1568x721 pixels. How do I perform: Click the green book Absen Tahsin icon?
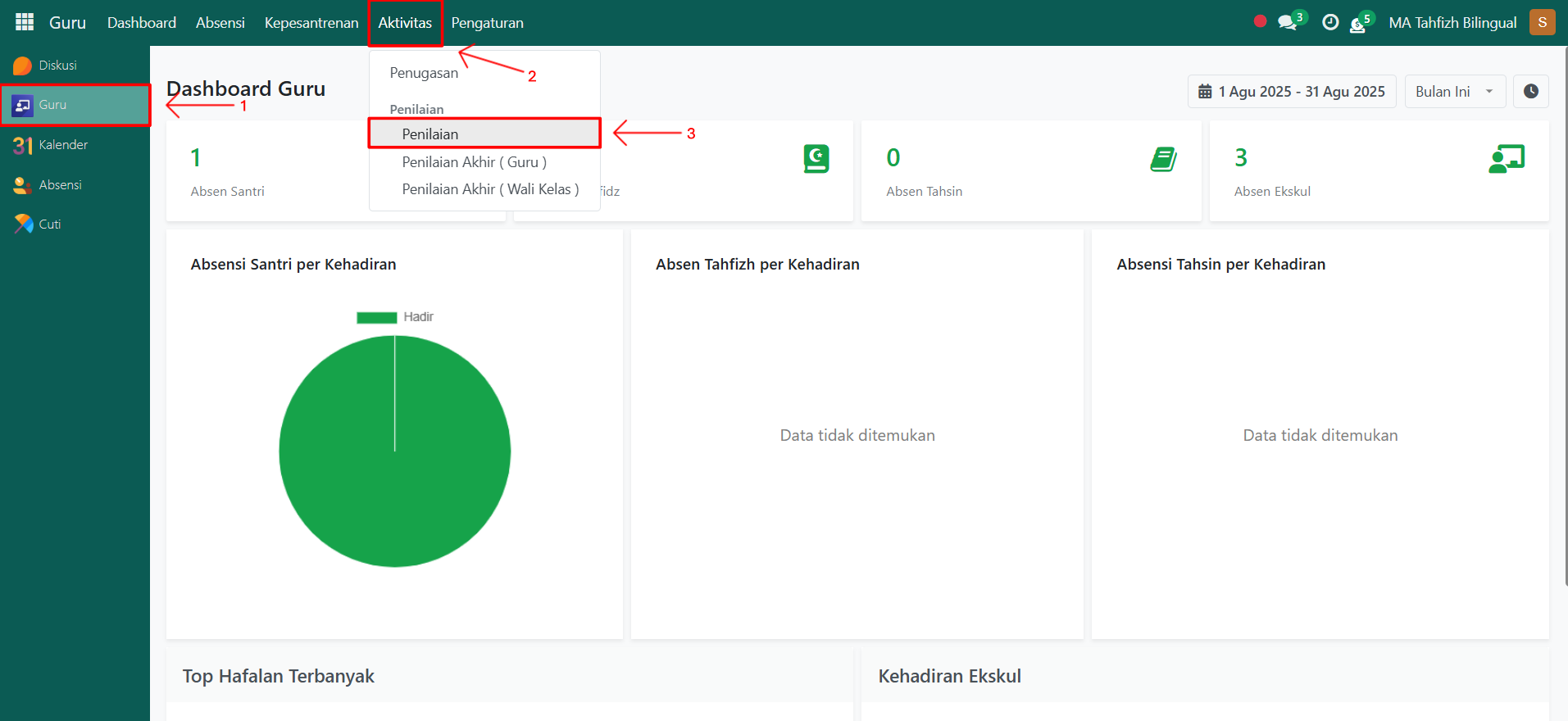[1162, 159]
